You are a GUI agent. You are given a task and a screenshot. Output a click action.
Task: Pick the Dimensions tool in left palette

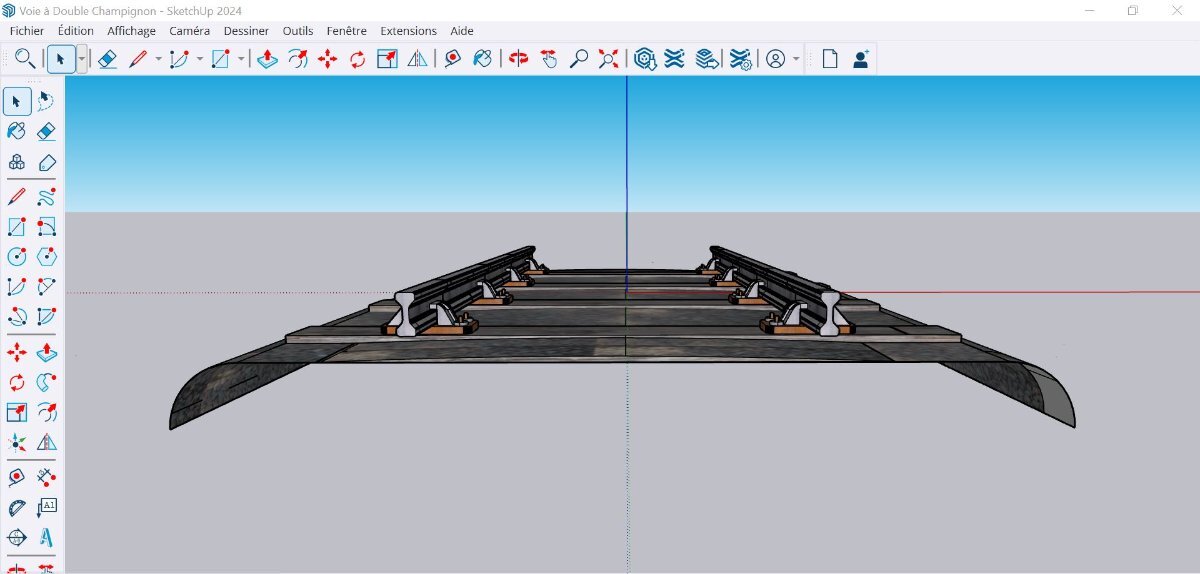coord(46,477)
